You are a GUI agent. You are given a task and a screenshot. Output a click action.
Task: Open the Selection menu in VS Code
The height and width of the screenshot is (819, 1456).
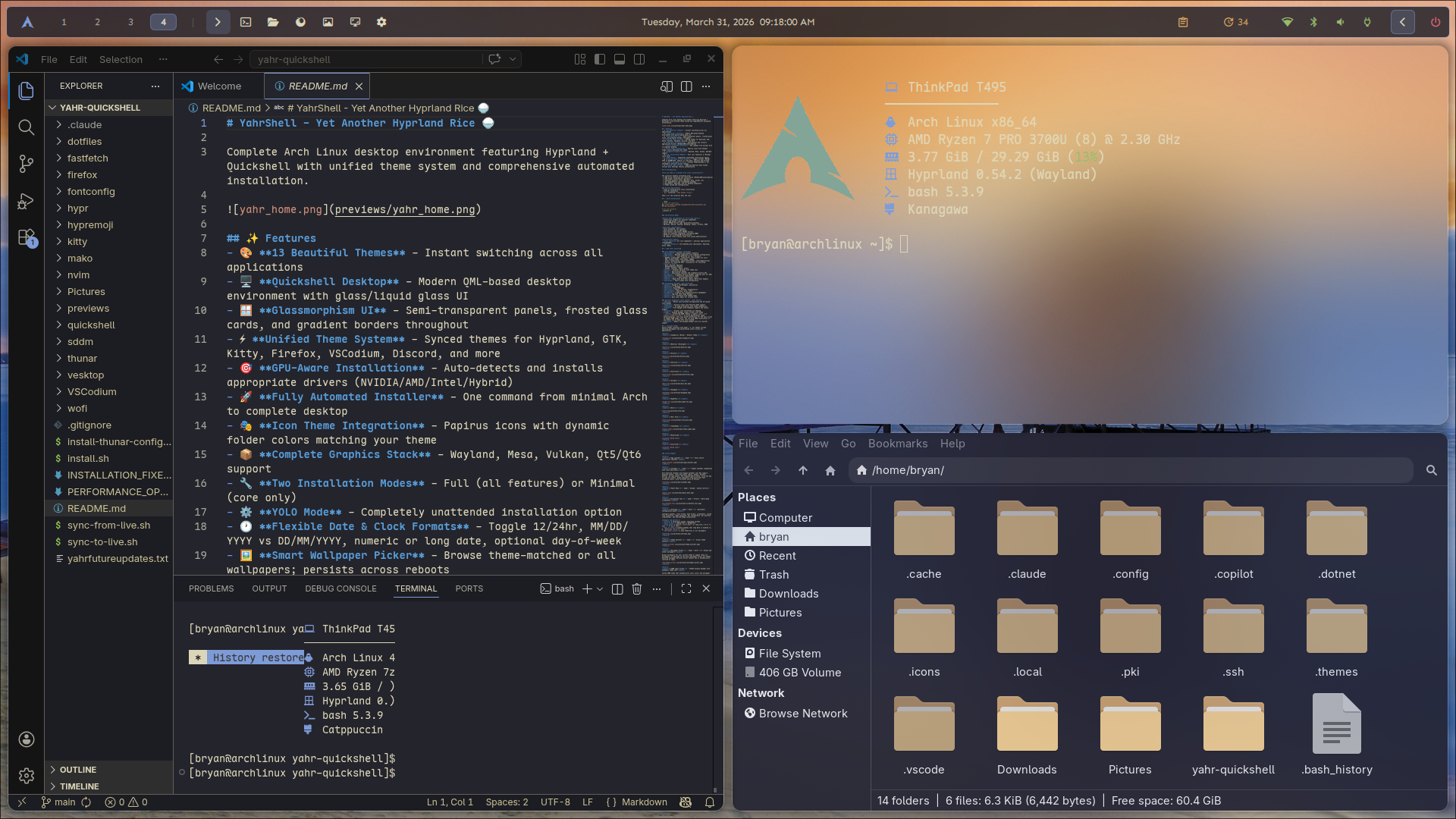tap(121, 60)
